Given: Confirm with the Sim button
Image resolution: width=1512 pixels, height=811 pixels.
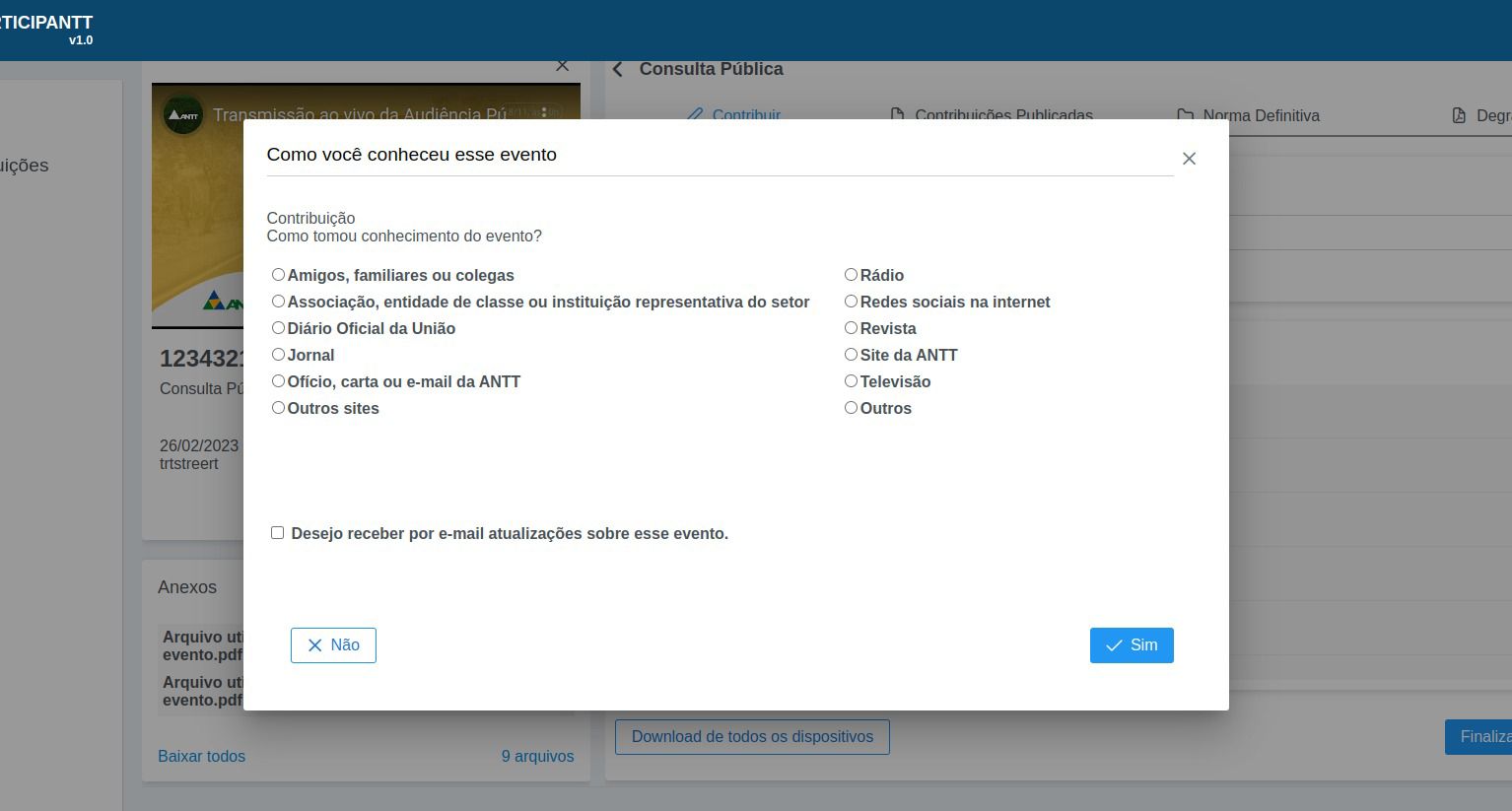Looking at the screenshot, I should point(1132,645).
